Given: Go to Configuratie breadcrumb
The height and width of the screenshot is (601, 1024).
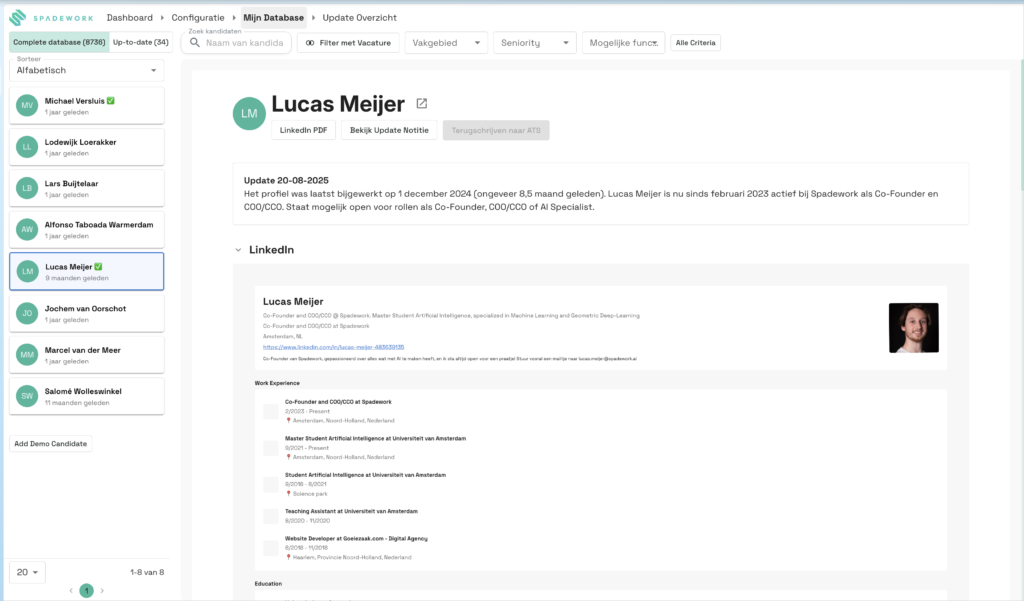Looking at the screenshot, I should [x=198, y=18].
